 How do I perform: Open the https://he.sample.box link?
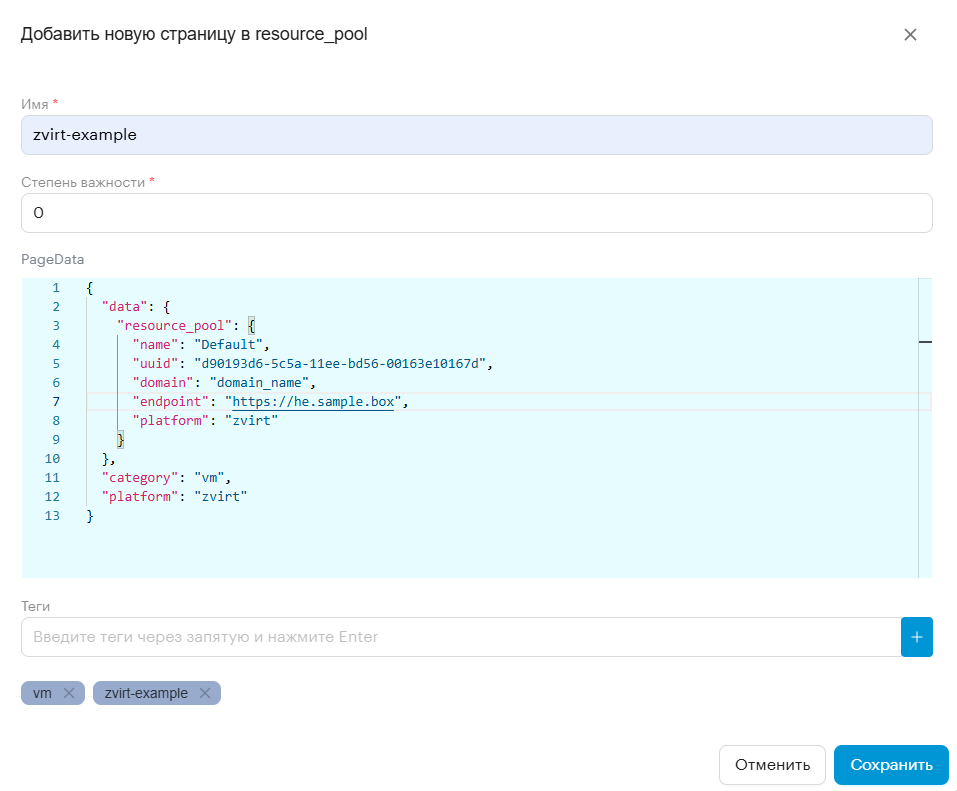pyautogui.click(x=313, y=402)
